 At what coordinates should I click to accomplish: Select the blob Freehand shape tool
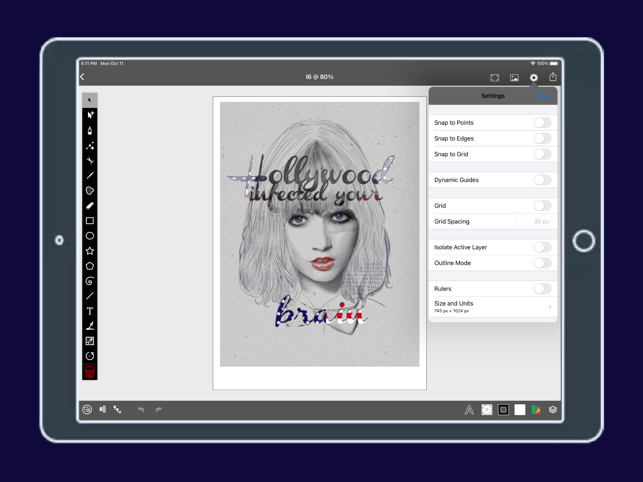click(90, 191)
